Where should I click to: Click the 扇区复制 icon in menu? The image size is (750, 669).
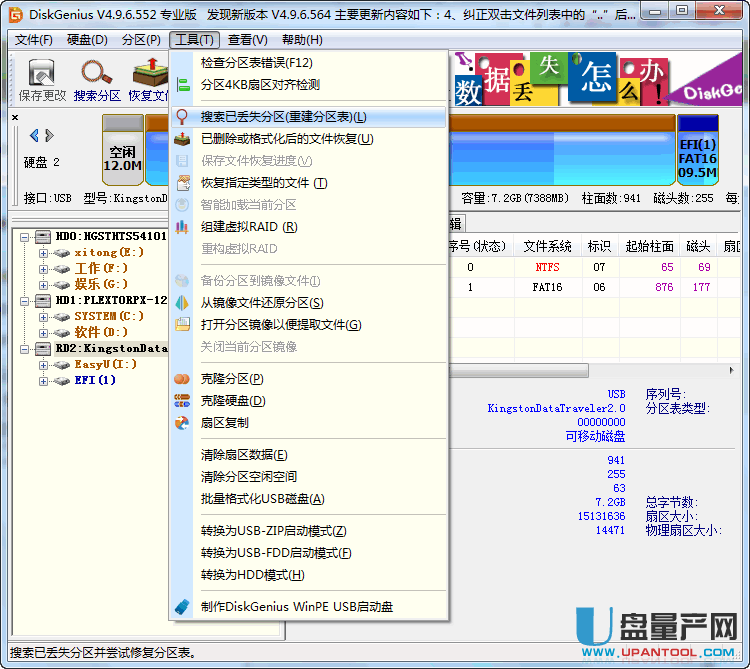[182, 423]
